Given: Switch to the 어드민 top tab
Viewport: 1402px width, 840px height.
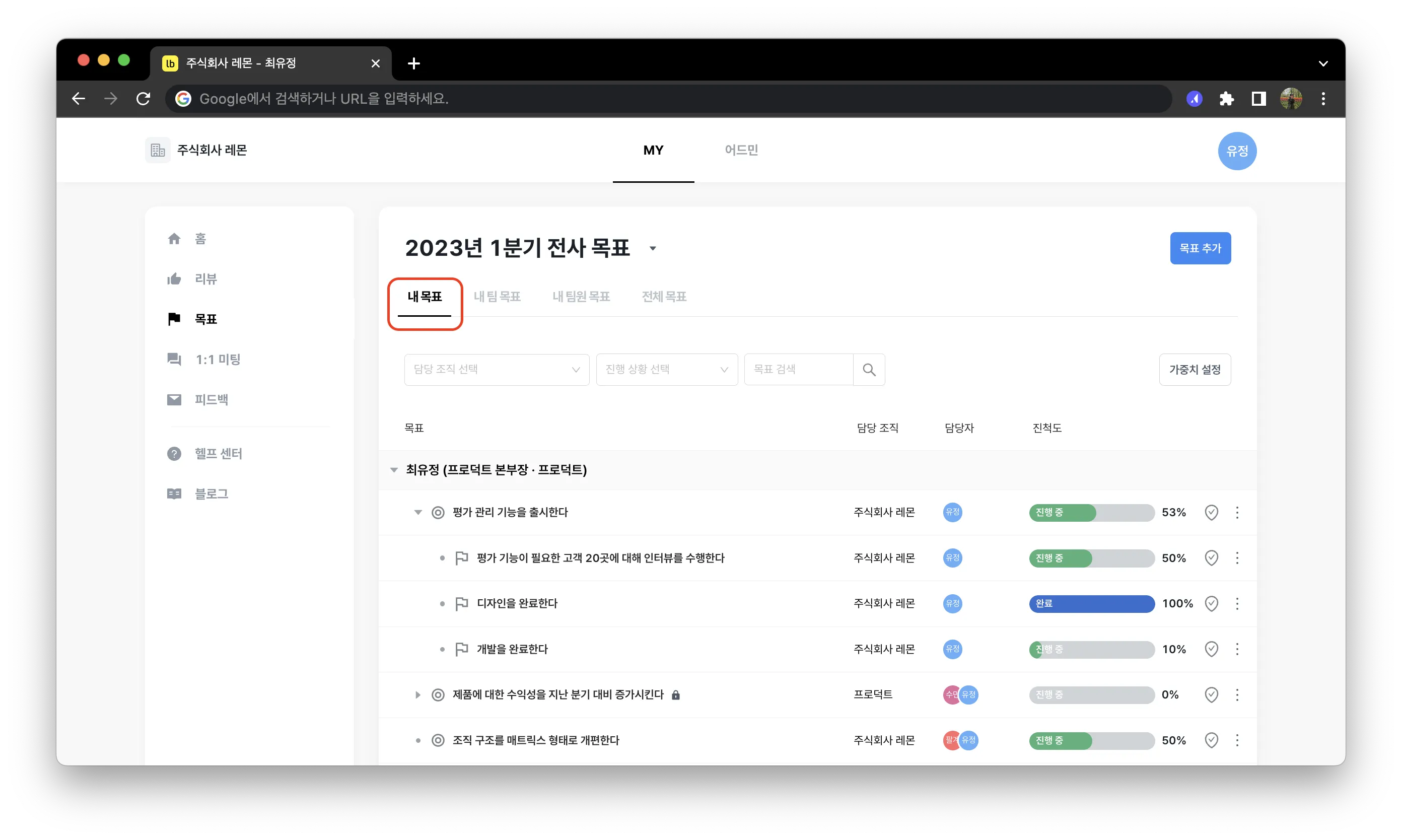Looking at the screenshot, I should (741, 150).
